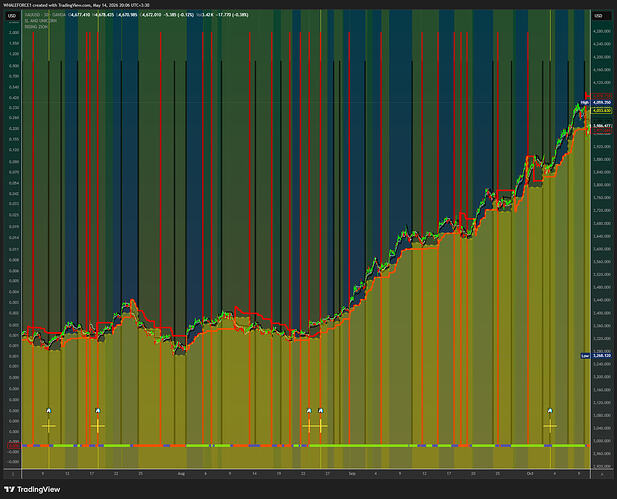This screenshot has width=617, height=499.
Task: Click the Sep label on the time axis
Action: click(352, 474)
